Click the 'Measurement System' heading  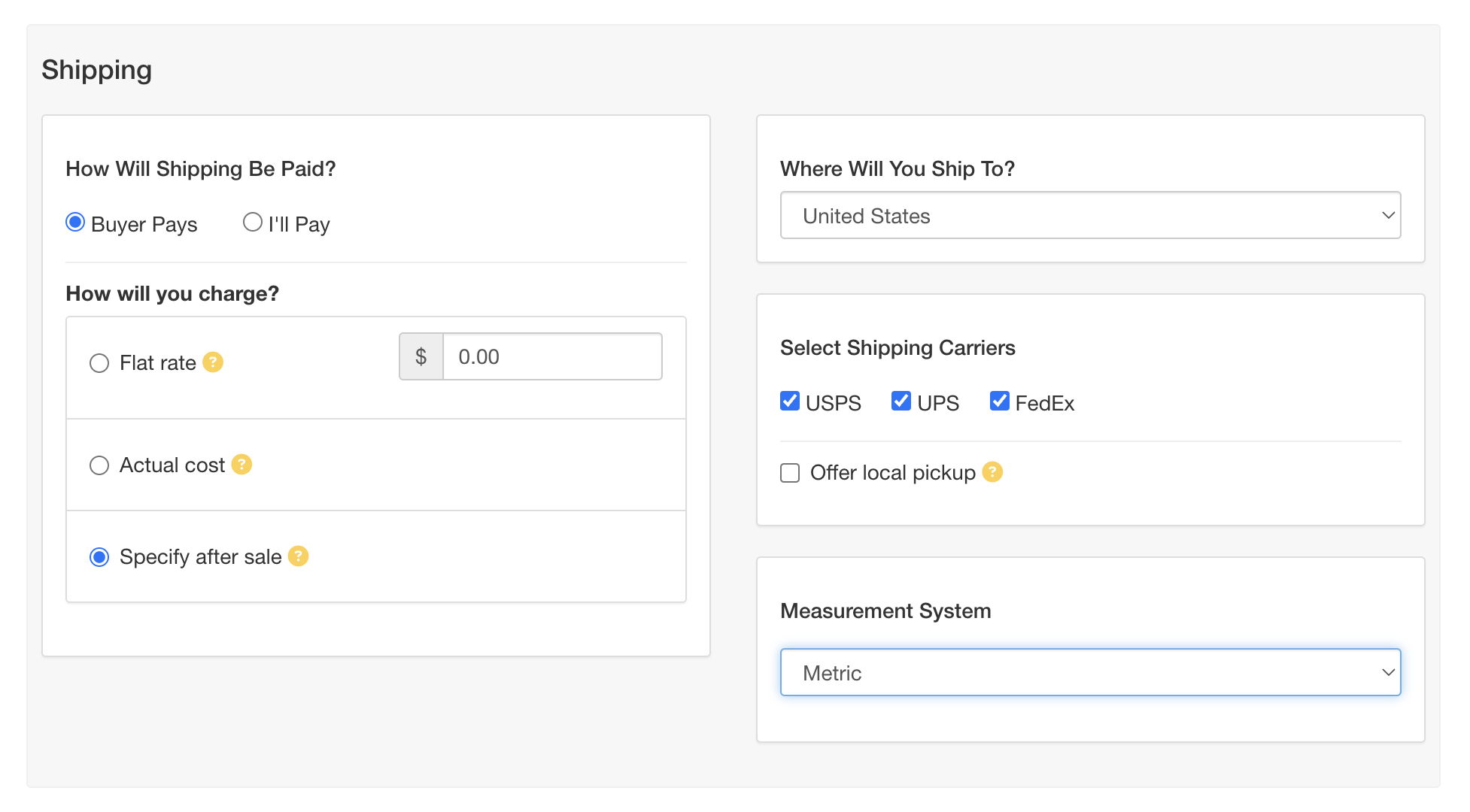[885, 611]
